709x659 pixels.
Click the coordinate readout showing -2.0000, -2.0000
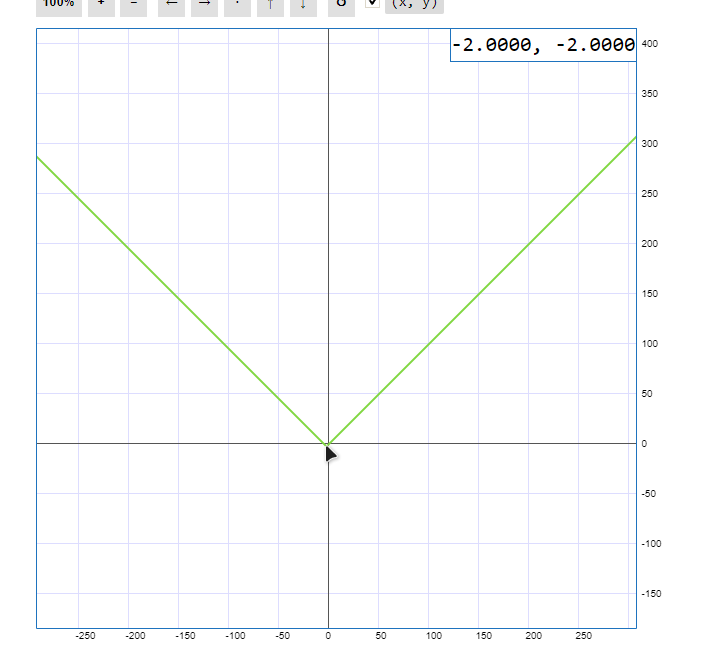point(543,45)
